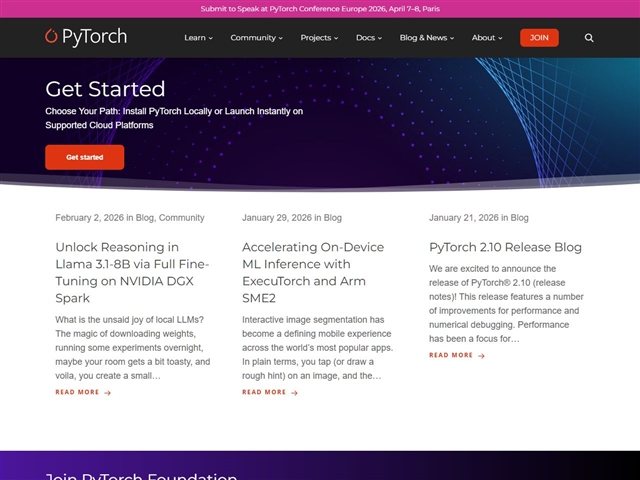Screen dimensions: 640x480
Task: Click the PyTorch flame logo icon
Action: (51, 36)
